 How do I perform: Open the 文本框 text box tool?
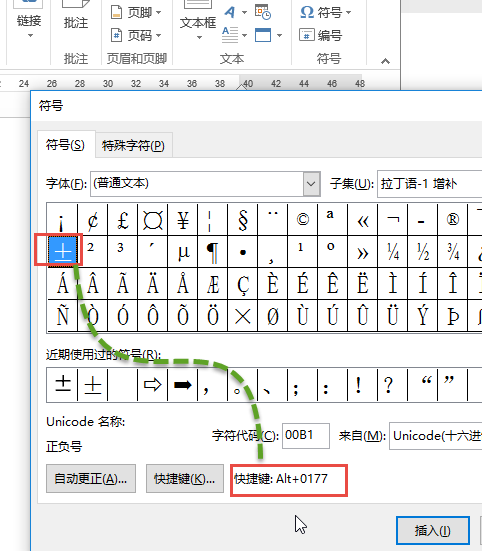click(x=198, y=20)
